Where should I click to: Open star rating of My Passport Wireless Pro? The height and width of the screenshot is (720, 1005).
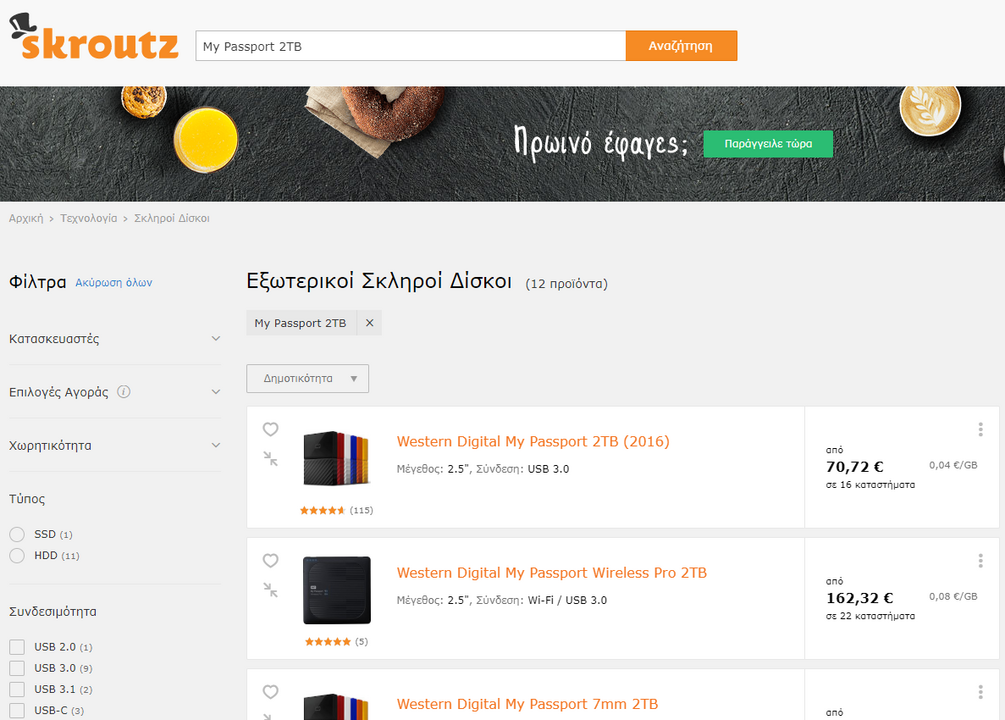[x=328, y=642]
